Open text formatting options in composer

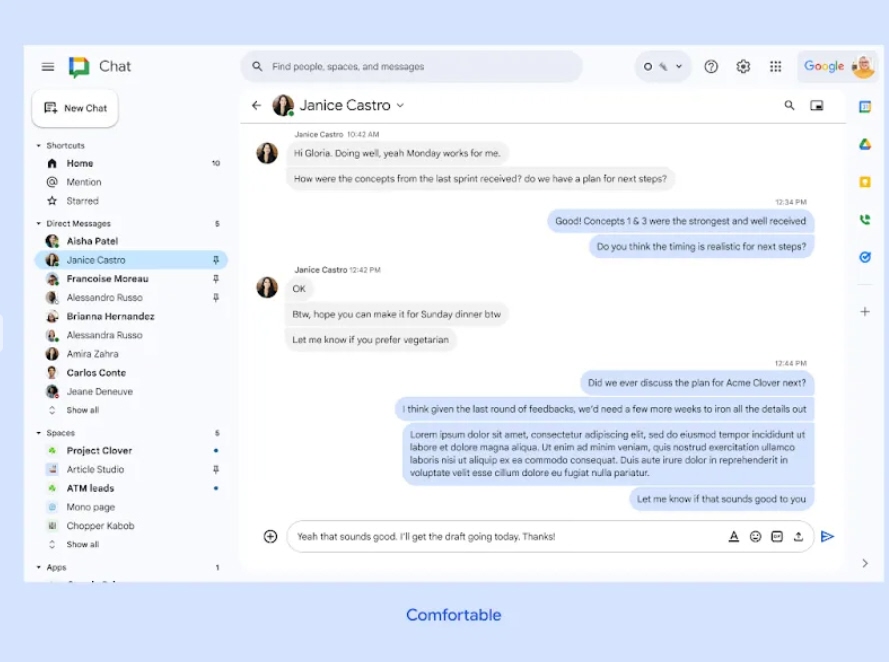734,536
